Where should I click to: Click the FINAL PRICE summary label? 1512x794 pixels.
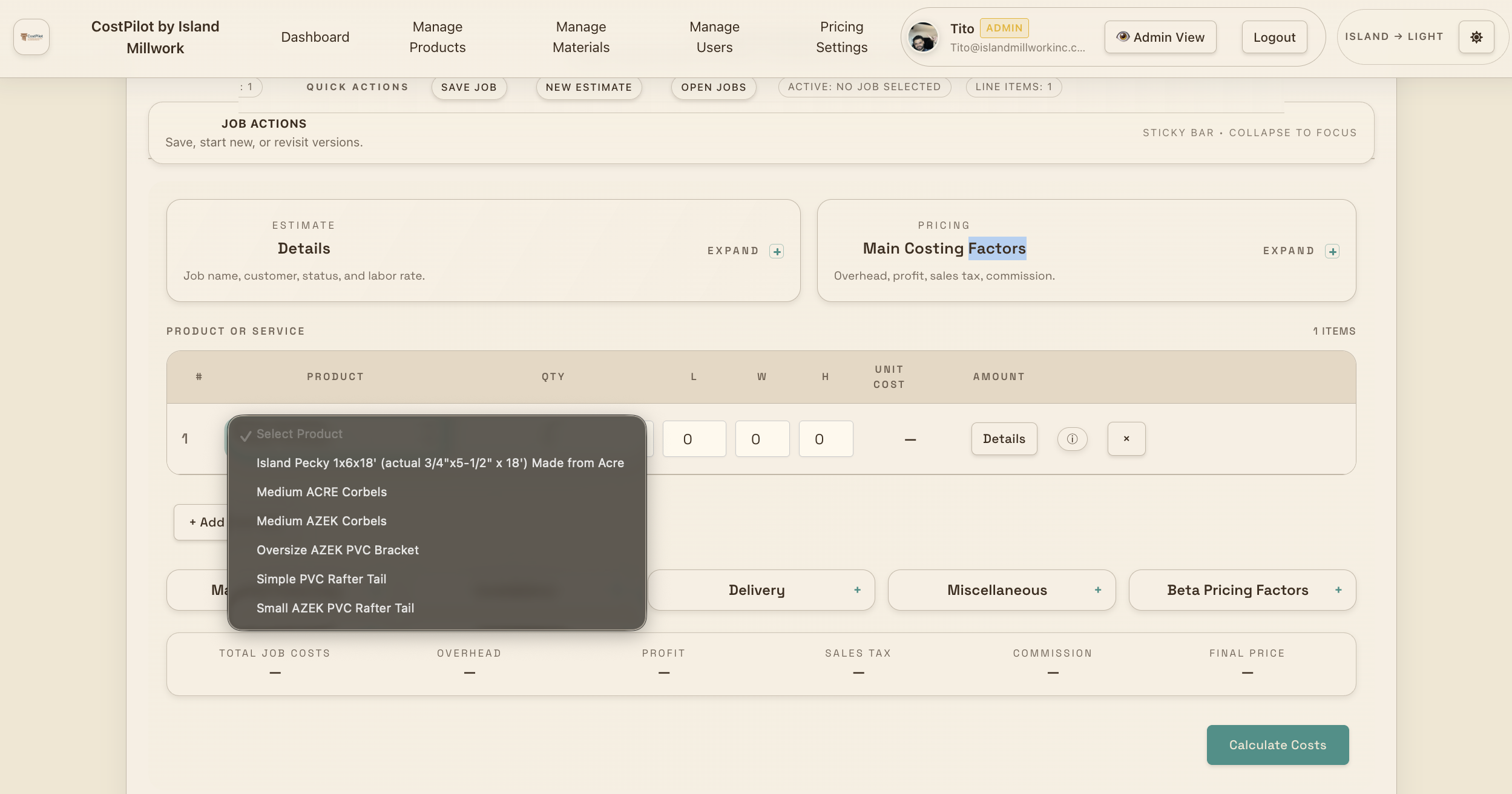point(1247,653)
